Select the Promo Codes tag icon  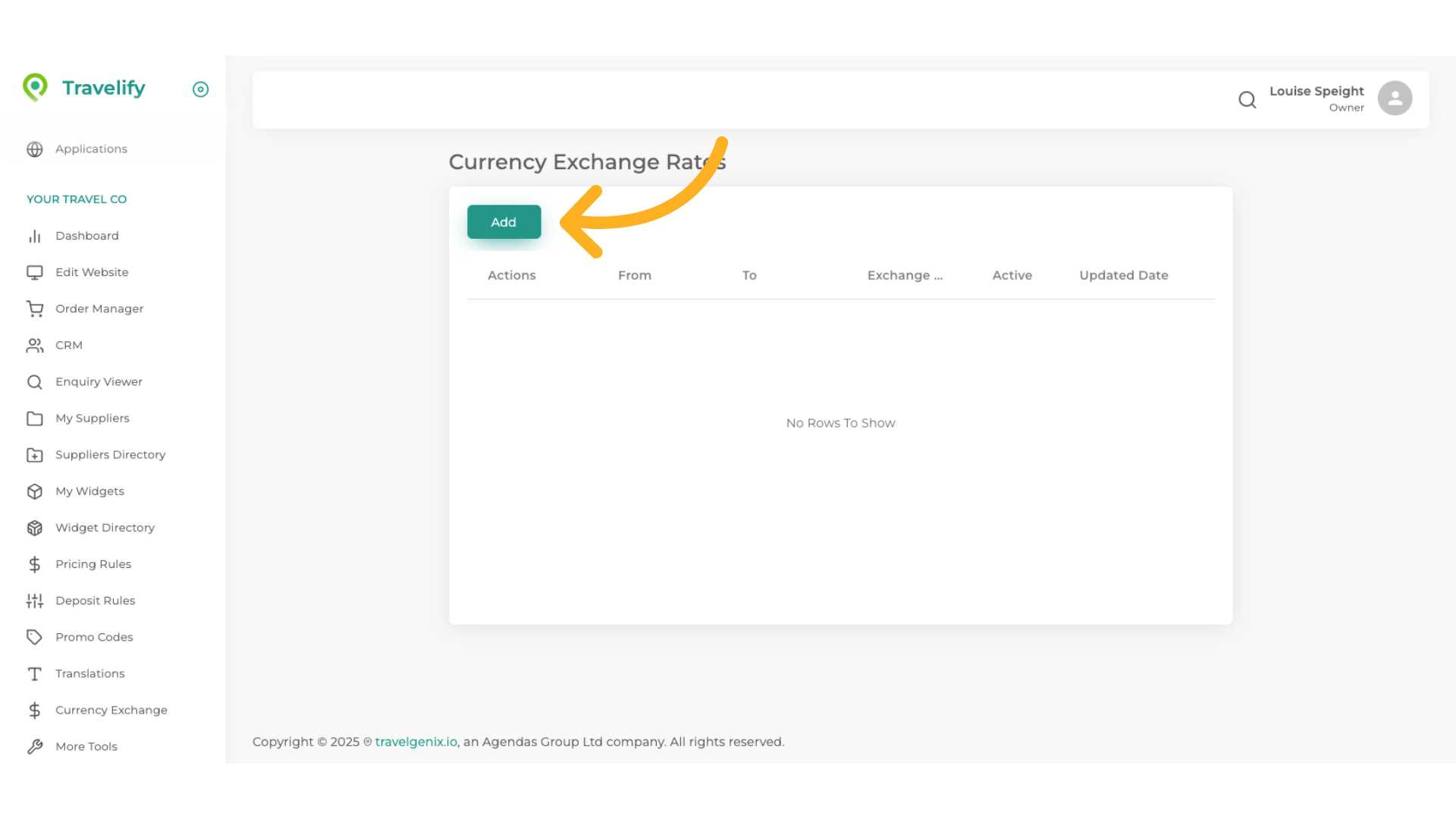(35, 637)
